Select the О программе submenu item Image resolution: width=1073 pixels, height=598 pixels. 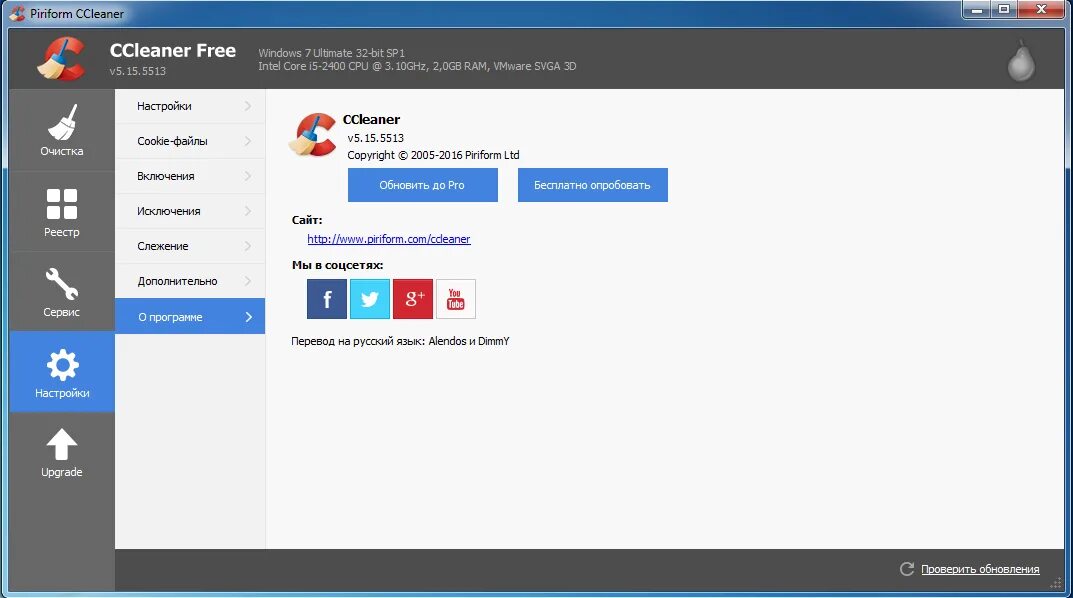pos(190,317)
